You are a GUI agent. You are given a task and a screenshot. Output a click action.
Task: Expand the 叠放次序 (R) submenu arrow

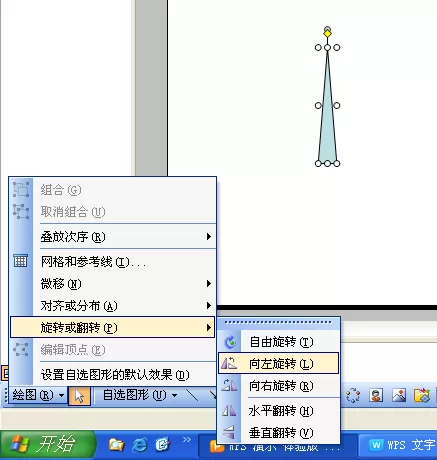209,237
